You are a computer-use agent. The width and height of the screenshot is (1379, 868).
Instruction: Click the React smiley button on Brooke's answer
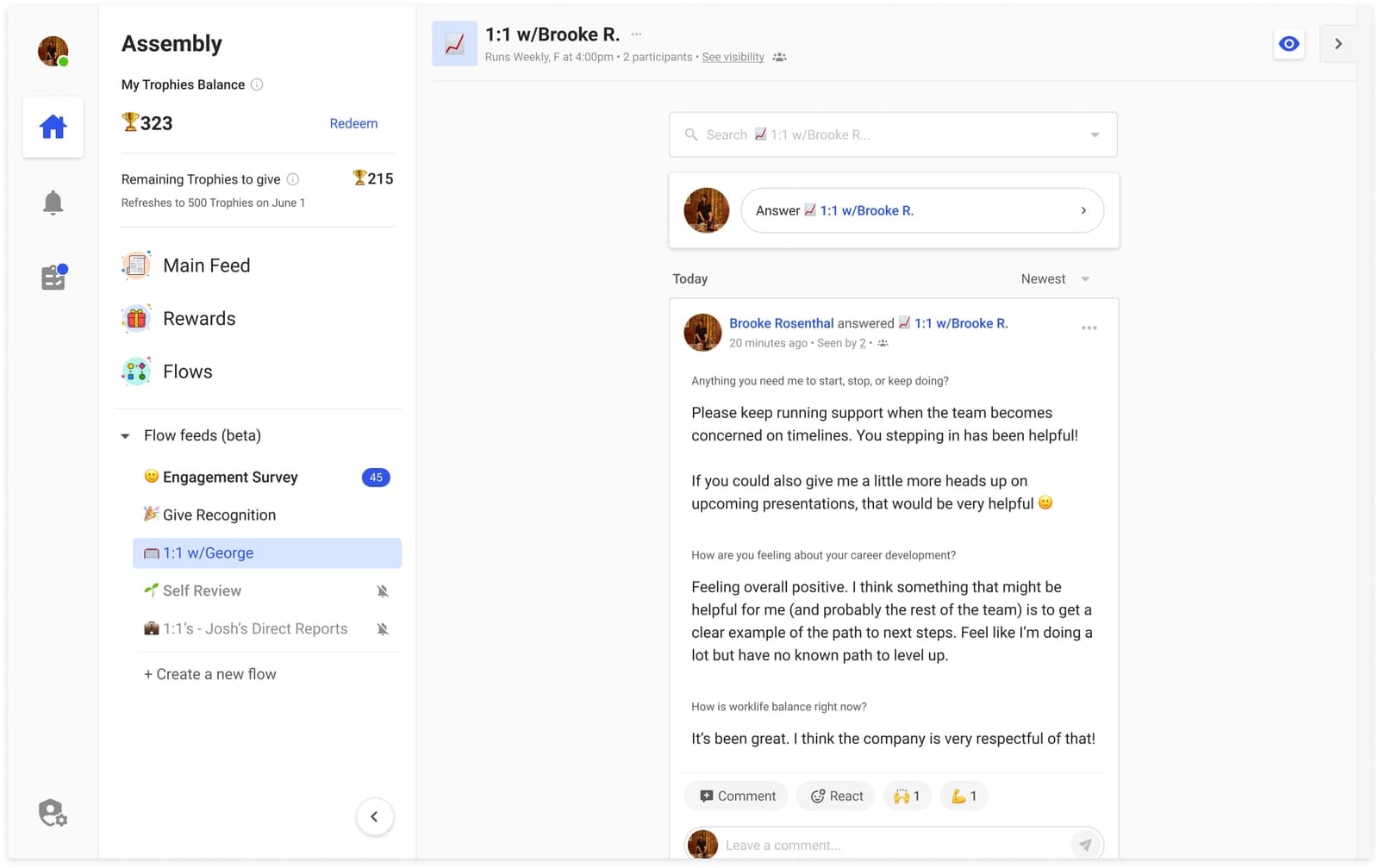click(834, 796)
